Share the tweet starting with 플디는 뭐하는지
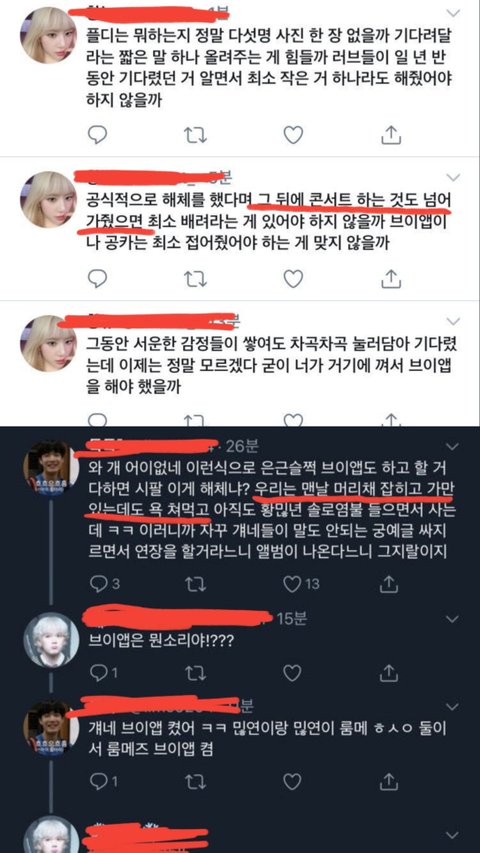Image resolution: width=480 pixels, height=853 pixels. coord(390,134)
